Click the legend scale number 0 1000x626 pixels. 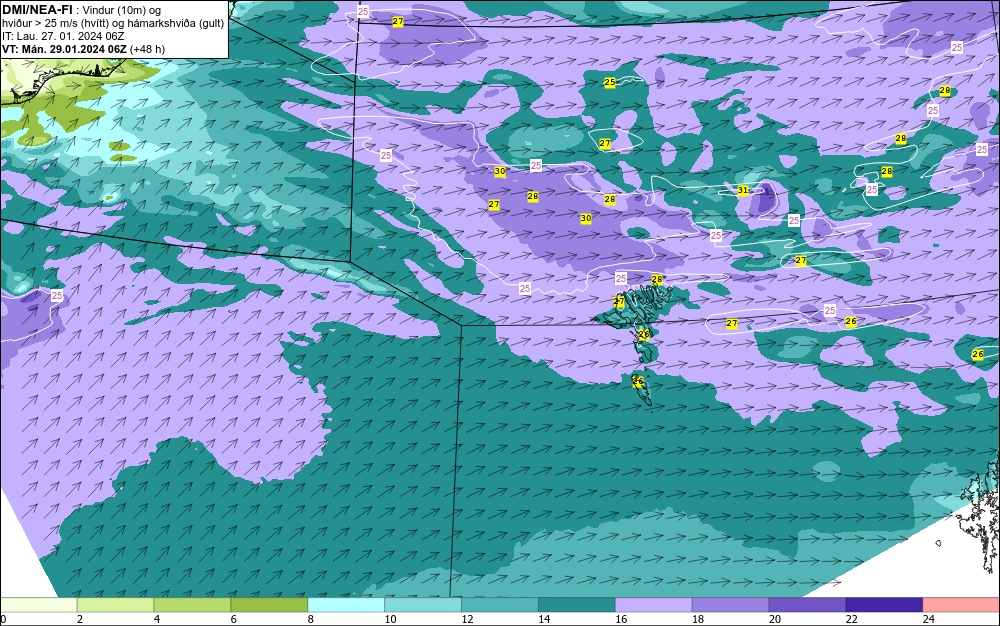[3, 619]
